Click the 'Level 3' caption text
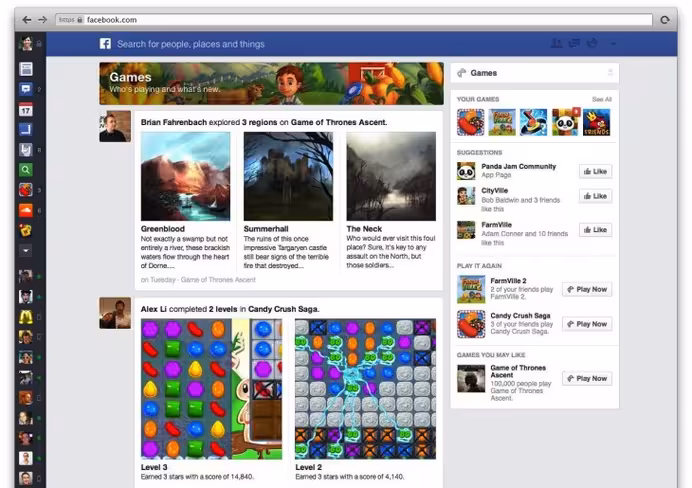692x488 pixels. click(154, 467)
